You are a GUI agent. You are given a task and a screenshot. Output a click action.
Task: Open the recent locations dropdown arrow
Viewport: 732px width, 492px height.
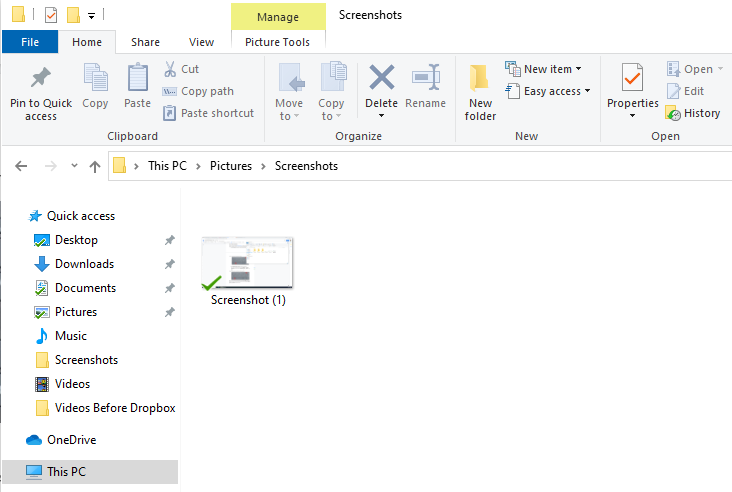[x=74, y=165]
